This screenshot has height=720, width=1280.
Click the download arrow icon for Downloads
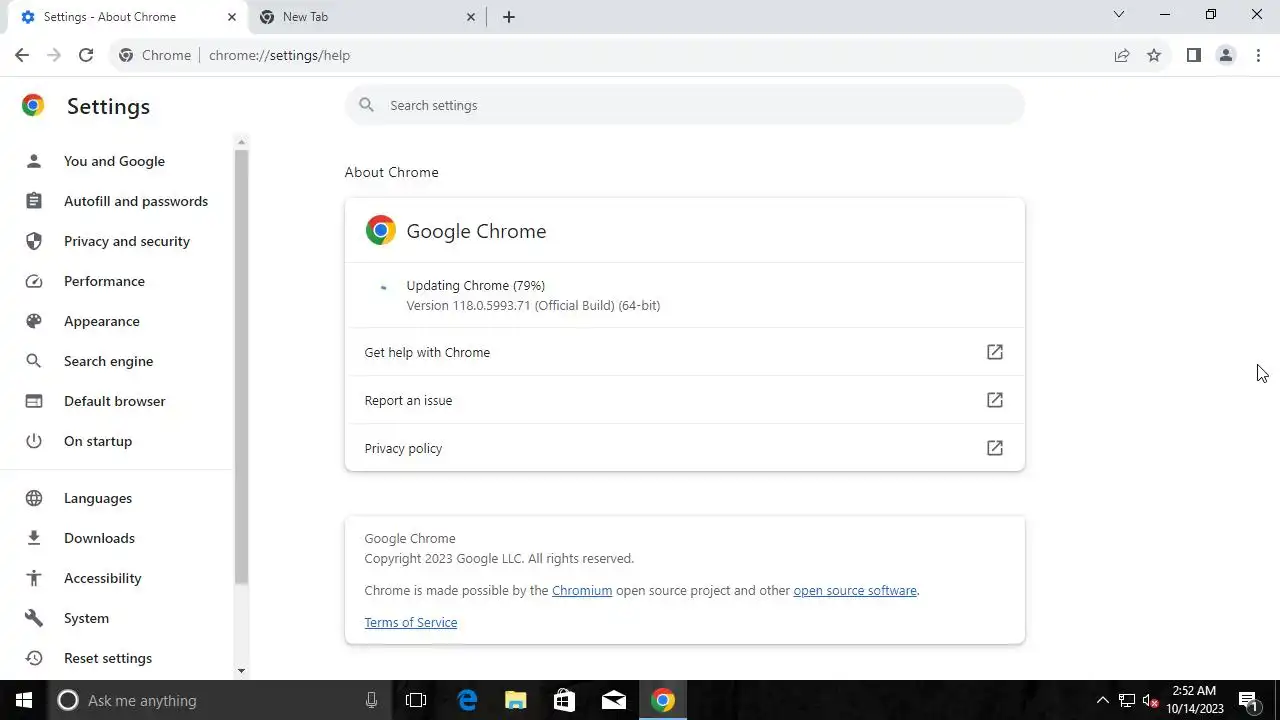(34, 538)
